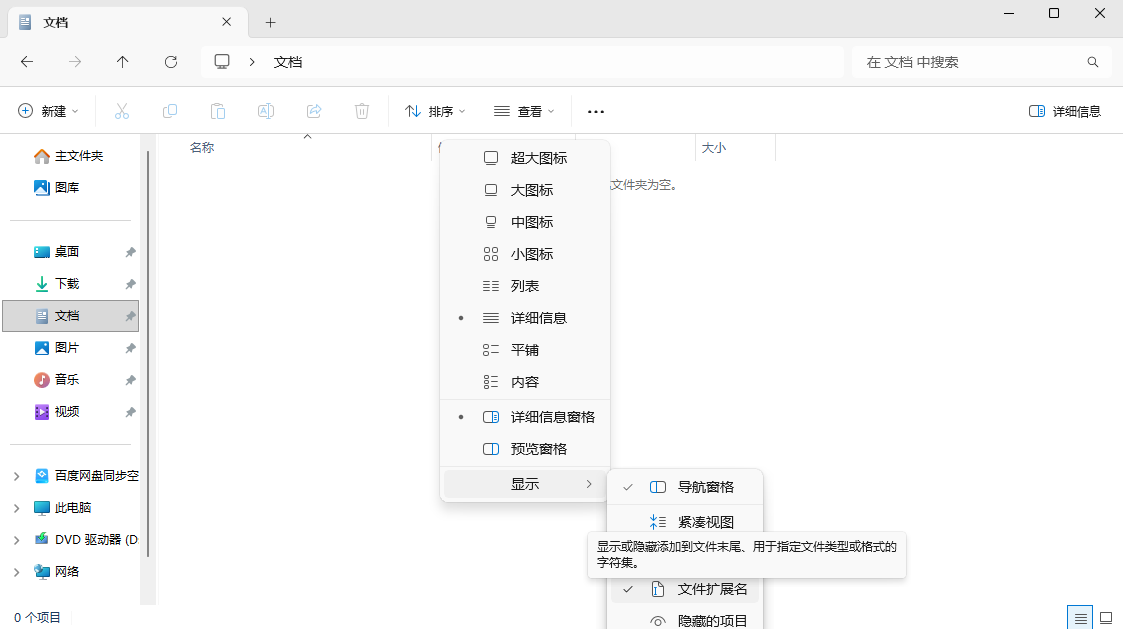Open 桌面 folder in sidebar
The height and width of the screenshot is (629, 1123).
[x=57, y=251]
